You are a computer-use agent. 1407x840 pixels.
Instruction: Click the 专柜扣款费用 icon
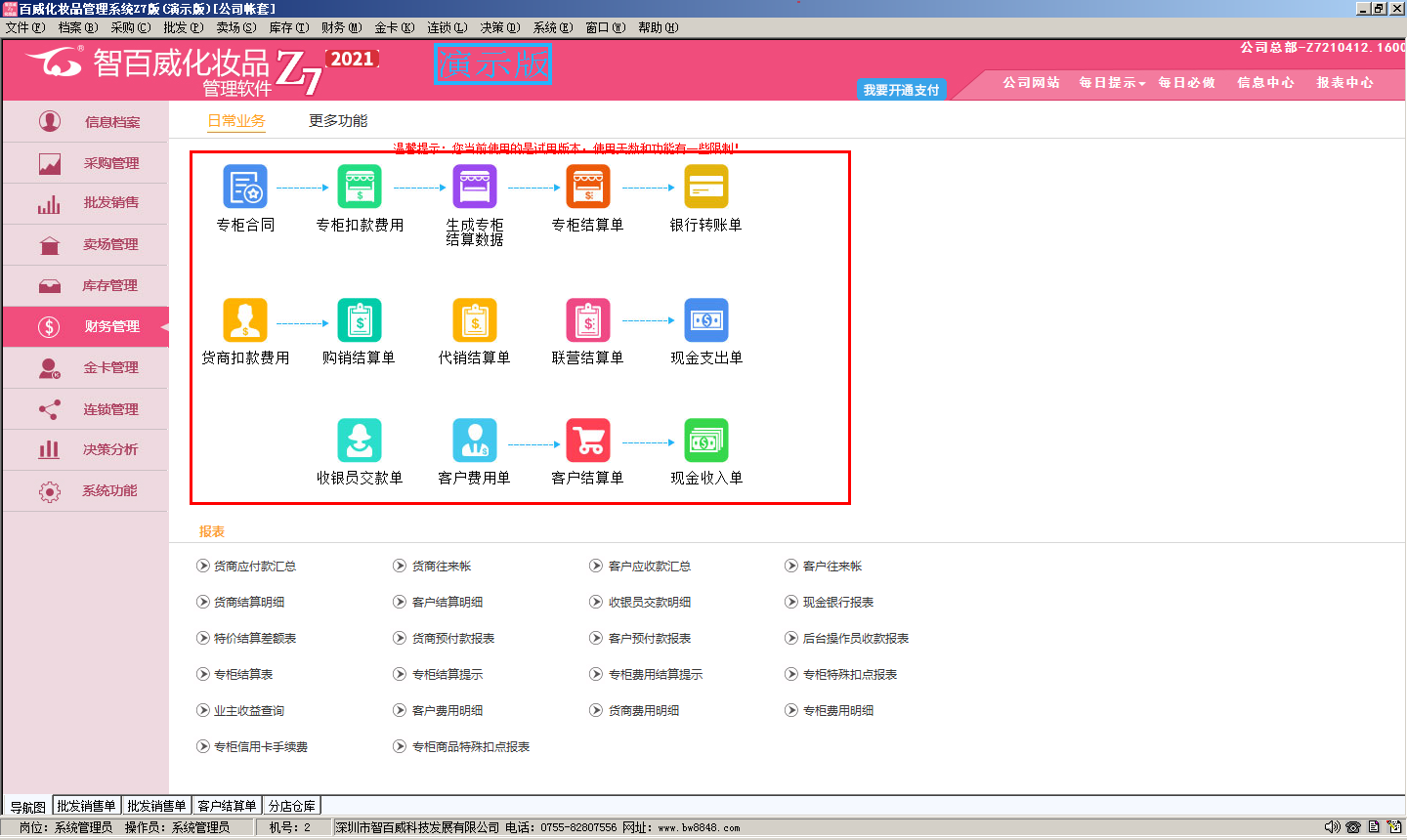(x=360, y=187)
